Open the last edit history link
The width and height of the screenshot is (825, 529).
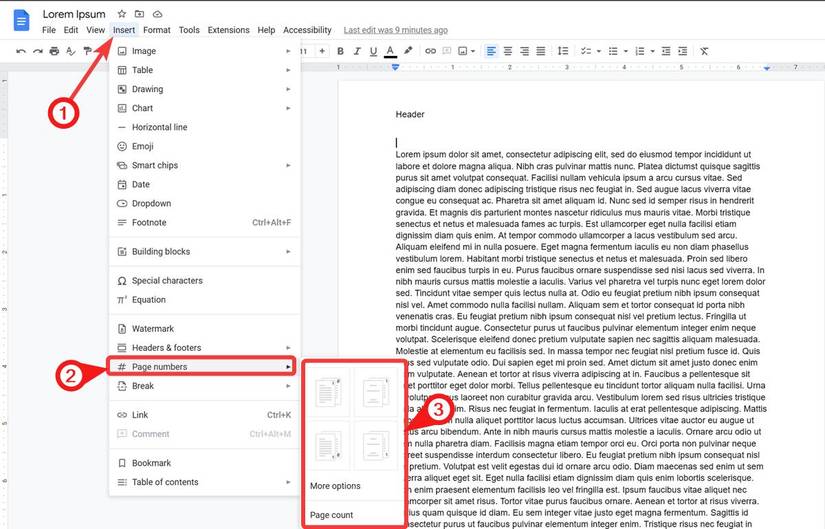point(395,30)
